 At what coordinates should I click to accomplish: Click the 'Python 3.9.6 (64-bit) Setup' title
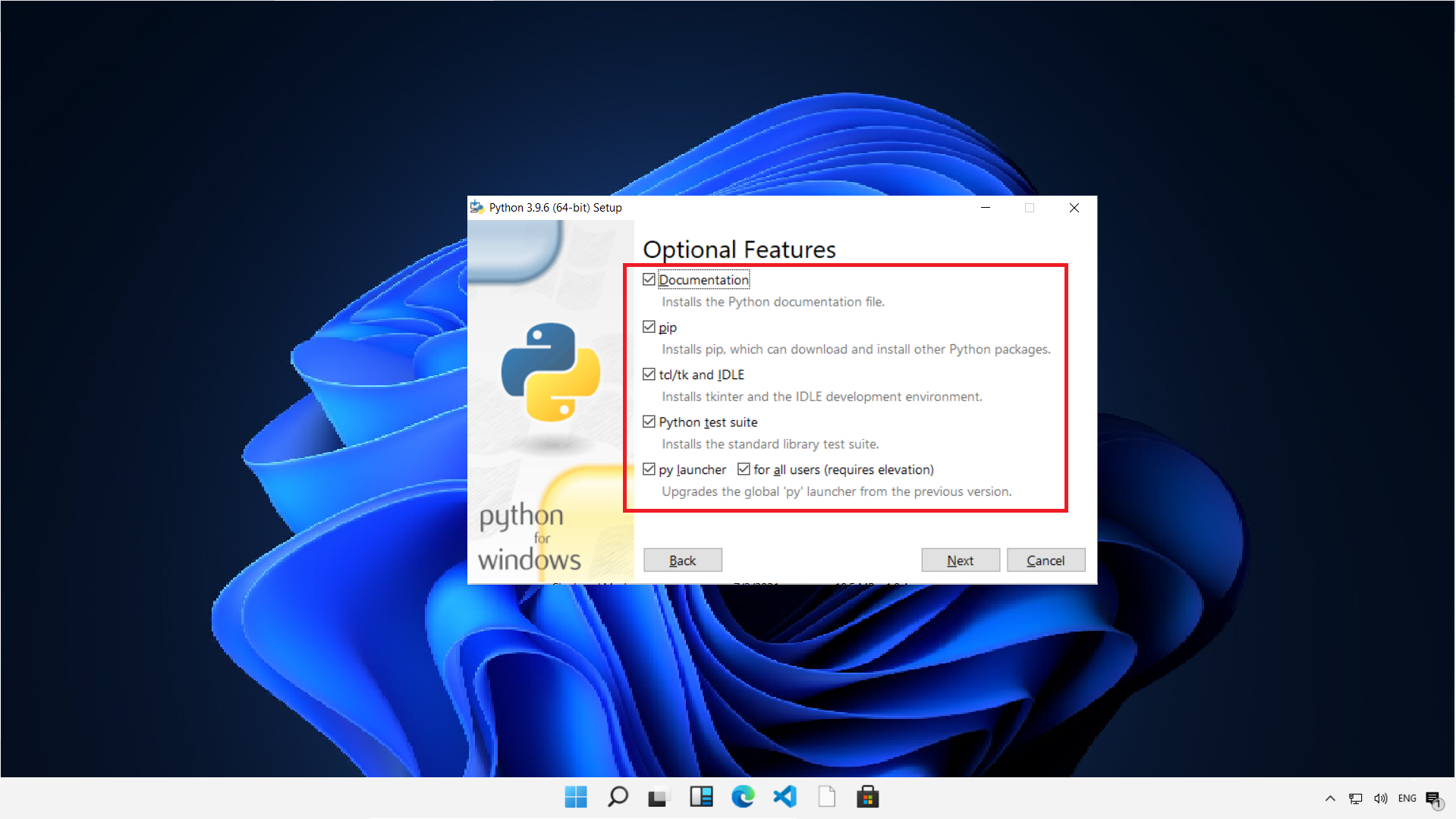point(555,207)
